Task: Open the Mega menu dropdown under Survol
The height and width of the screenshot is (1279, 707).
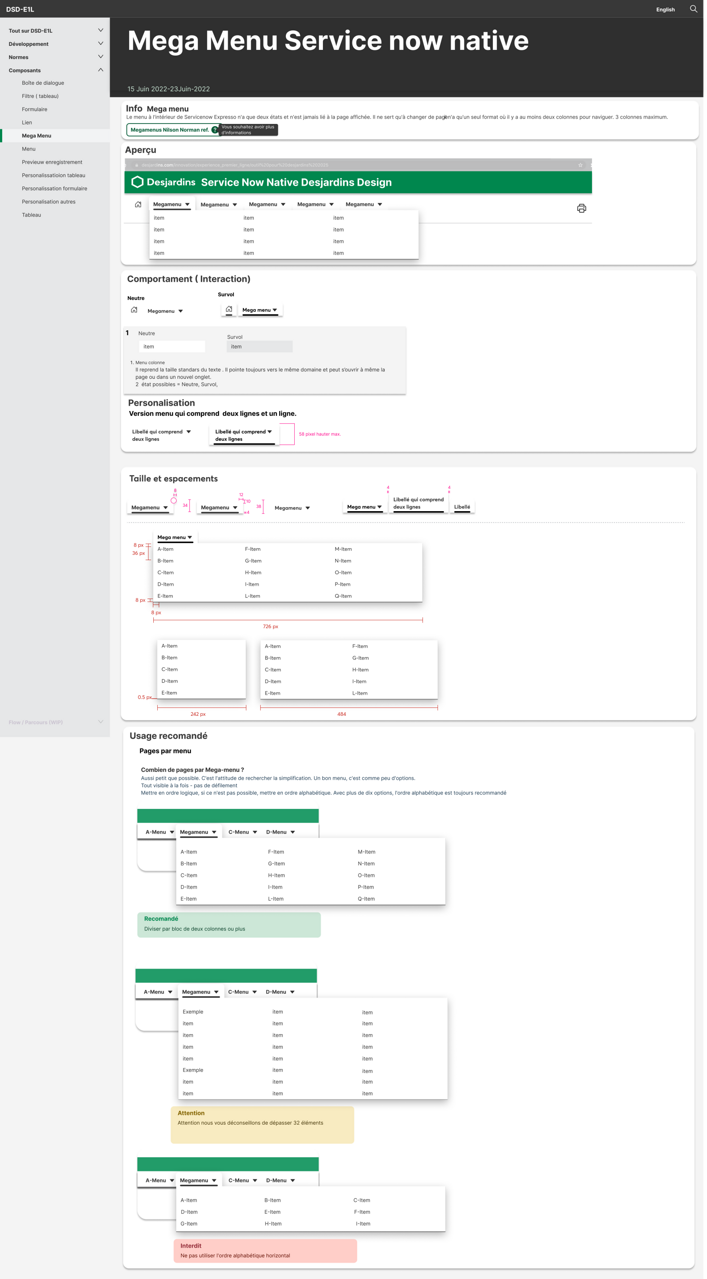Action: pyautogui.click(x=260, y=310)
